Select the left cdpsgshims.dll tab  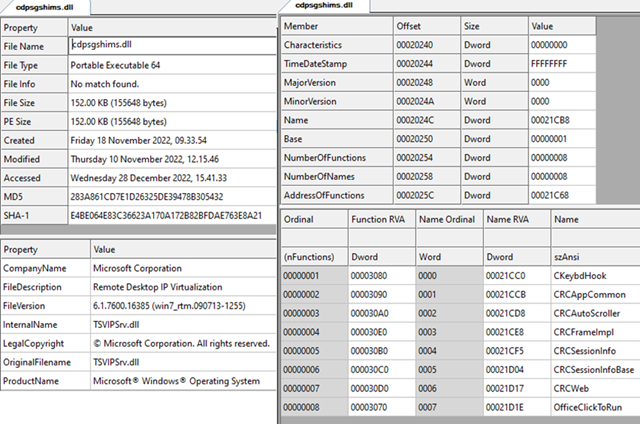[44, 7]
